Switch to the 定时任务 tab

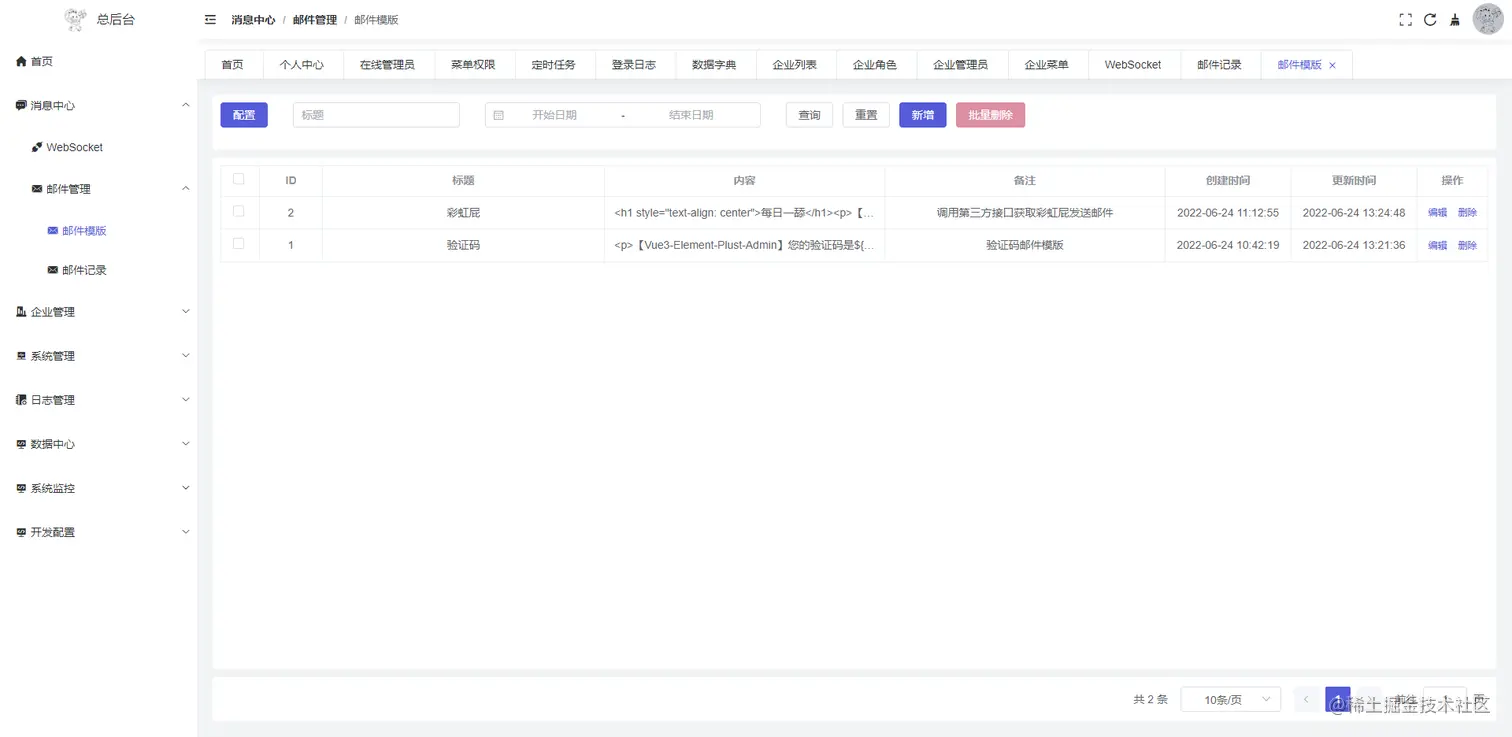(x=555, y=64)
